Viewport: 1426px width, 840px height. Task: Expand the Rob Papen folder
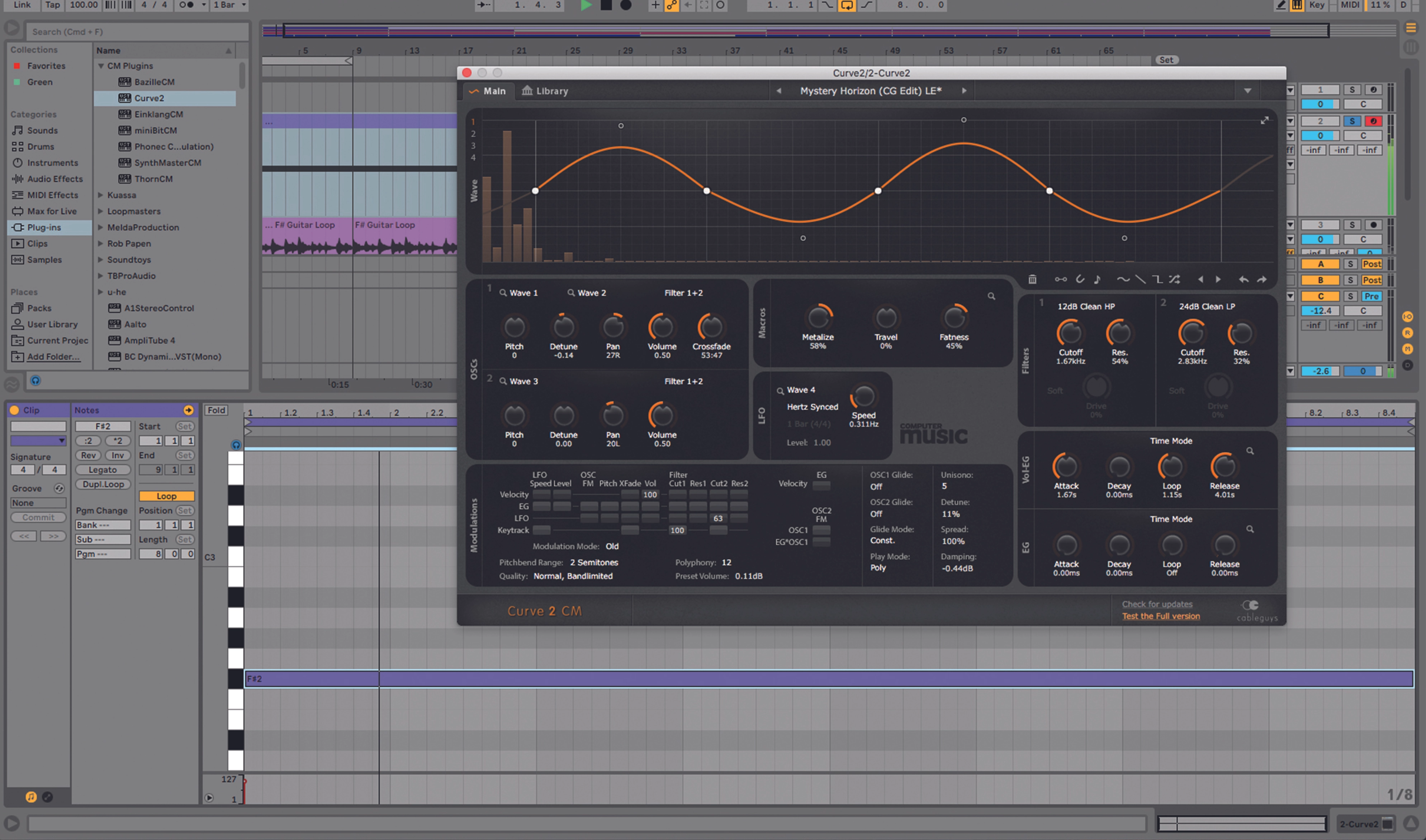pyautogui.click(x=101, y=243)
